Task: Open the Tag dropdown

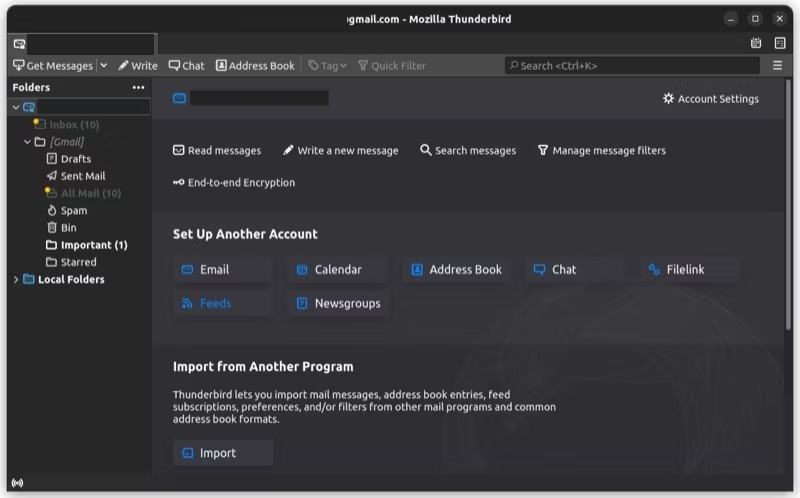Action: 328,65
